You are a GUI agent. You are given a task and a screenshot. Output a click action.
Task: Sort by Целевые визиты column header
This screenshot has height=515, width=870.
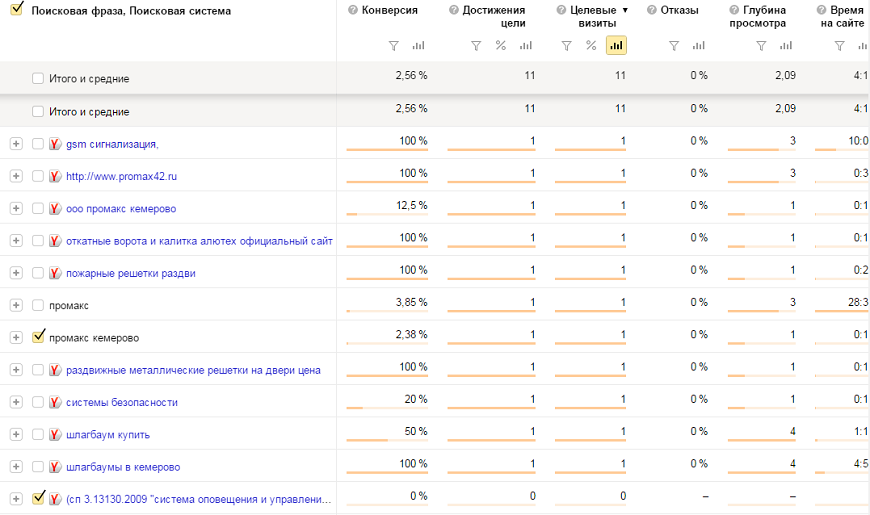[593, 17]
